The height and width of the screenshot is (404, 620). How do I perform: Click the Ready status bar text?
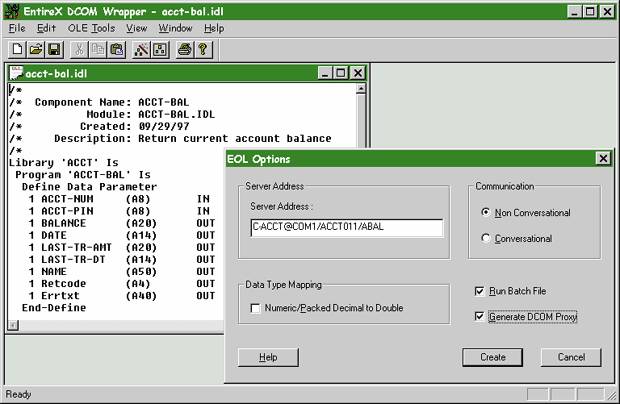[x=18, y=394]
